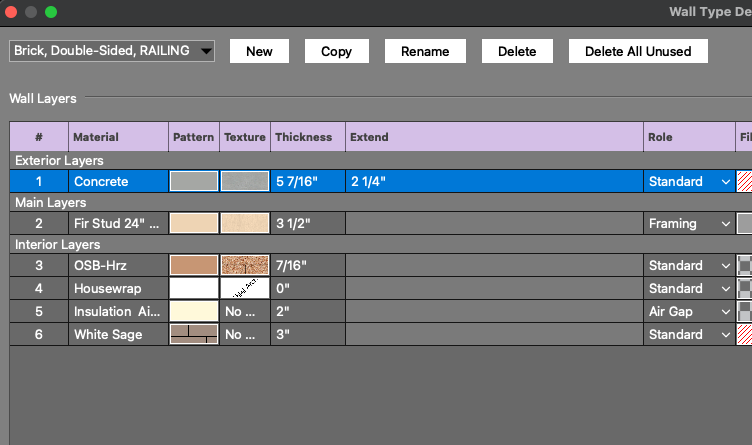
Task: Click the OSB-Hrz fill style swatch
Action: tap(744, 265)
